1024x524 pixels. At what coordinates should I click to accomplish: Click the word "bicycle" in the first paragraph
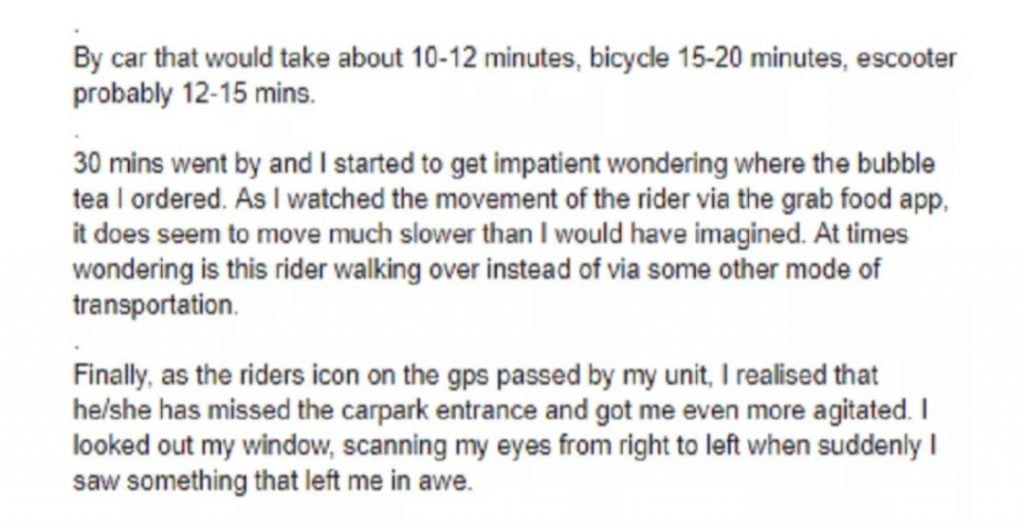pyautogui.click(x=623, y=59)
